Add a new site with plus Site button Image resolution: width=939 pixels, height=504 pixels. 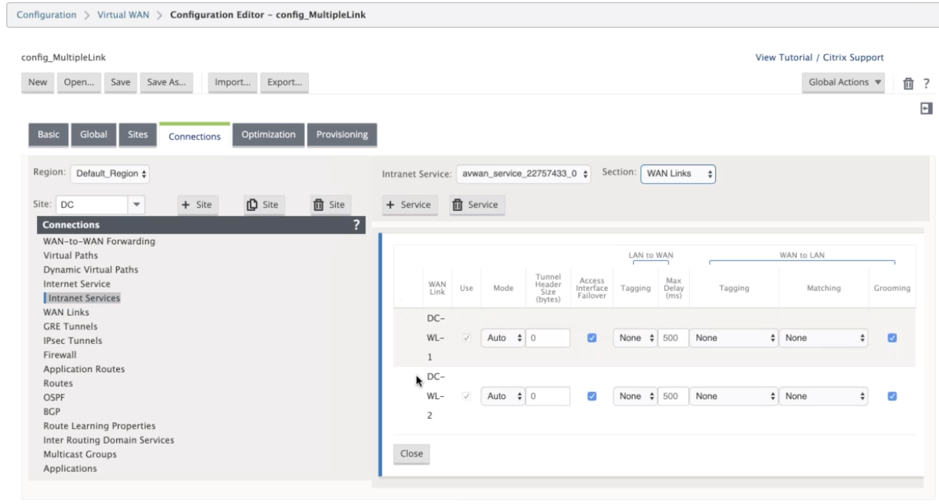[197, 205]
